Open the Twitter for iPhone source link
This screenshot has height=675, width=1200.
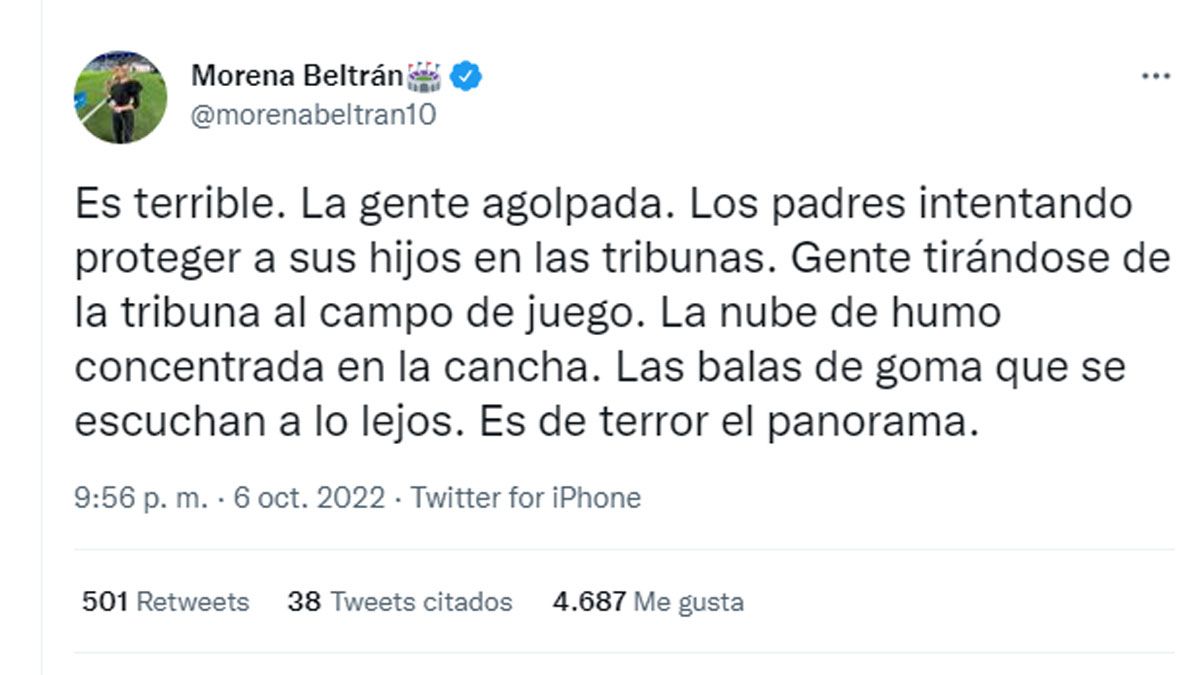tap(526, 497)
